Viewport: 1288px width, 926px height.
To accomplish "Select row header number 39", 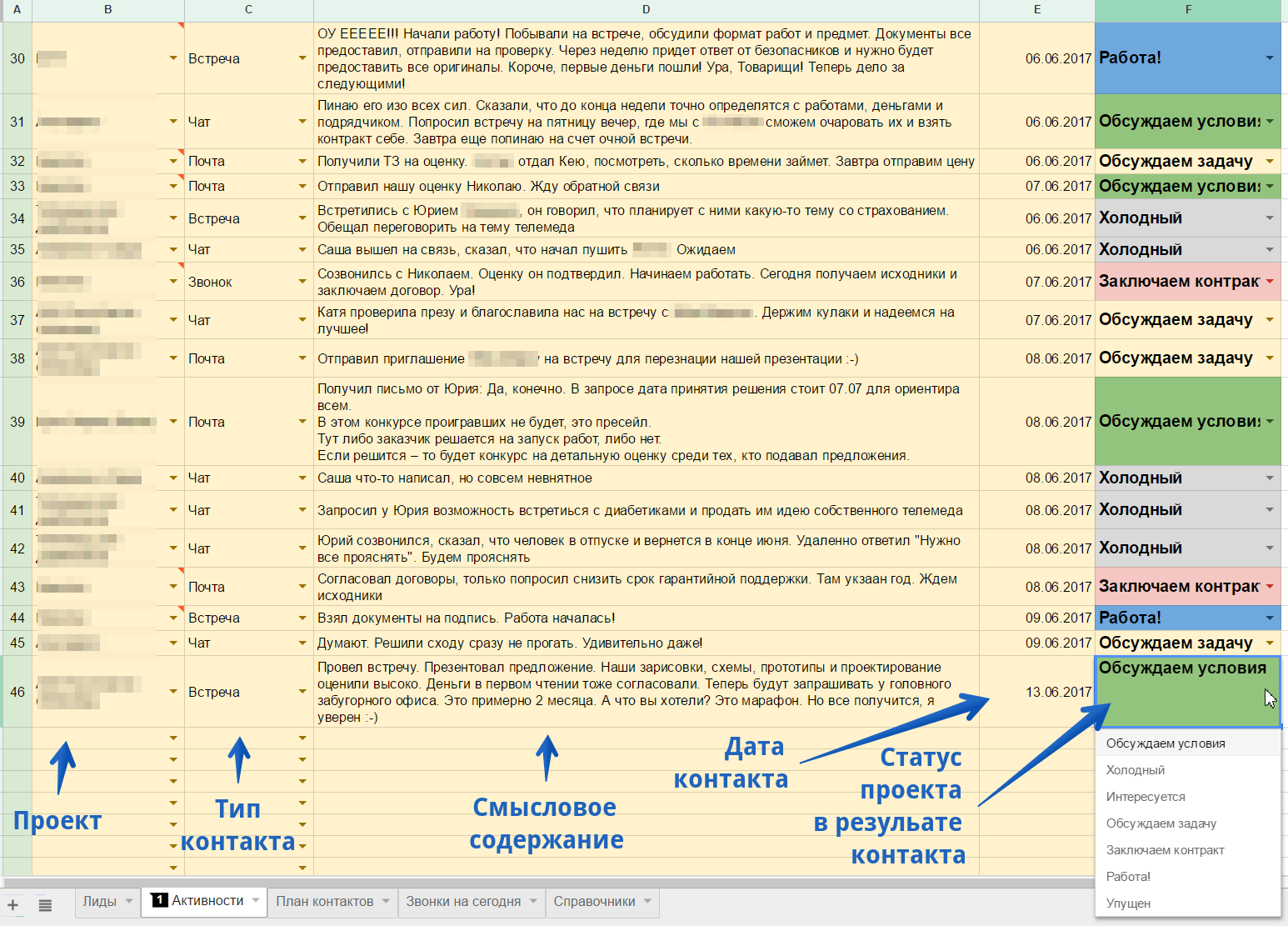I will pos(16,422).
